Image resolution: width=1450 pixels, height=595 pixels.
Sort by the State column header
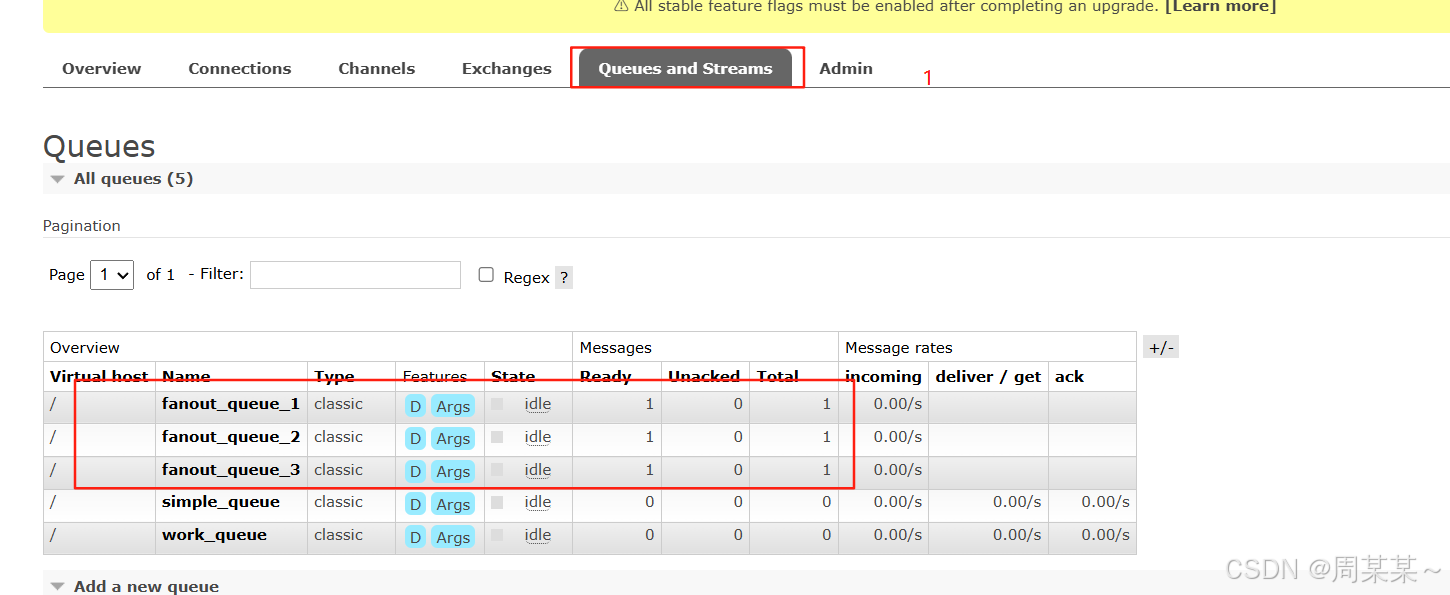(513, 377)
